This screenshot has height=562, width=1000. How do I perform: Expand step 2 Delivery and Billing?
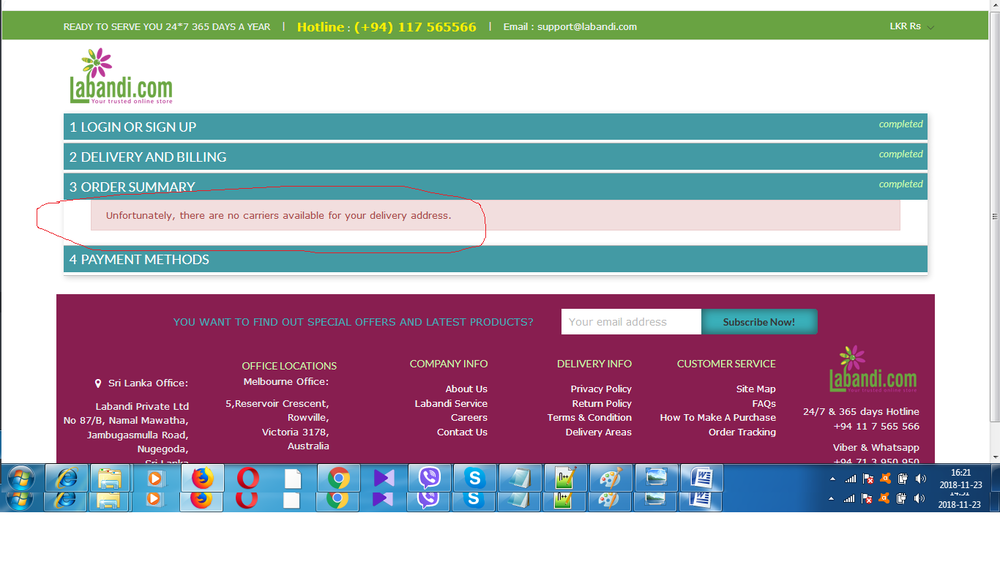(x=495, y=156)
